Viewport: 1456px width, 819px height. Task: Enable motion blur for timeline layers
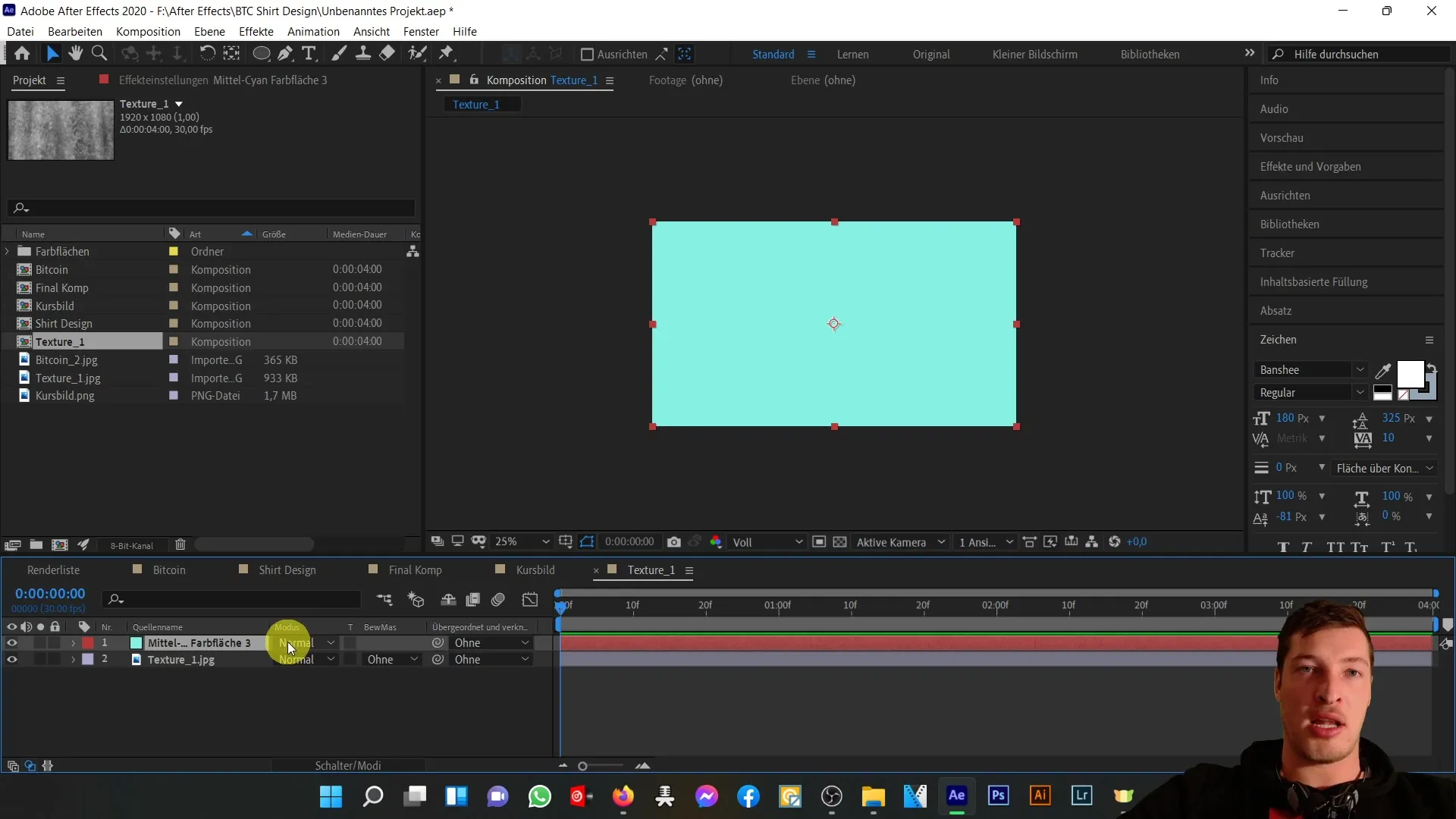tap(498, 600)
